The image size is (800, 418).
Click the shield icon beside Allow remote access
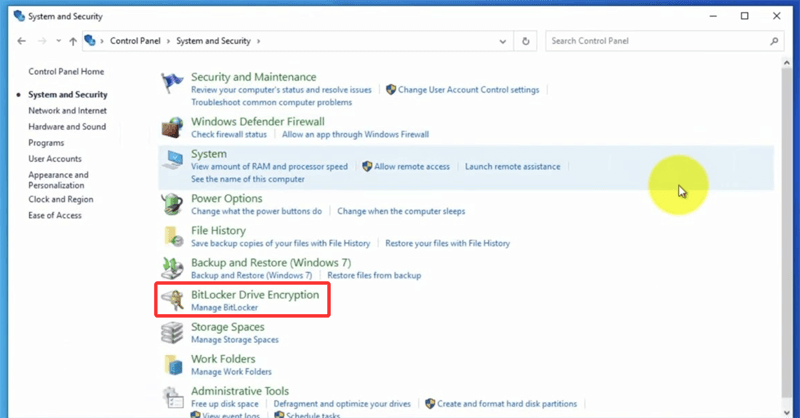367,166
